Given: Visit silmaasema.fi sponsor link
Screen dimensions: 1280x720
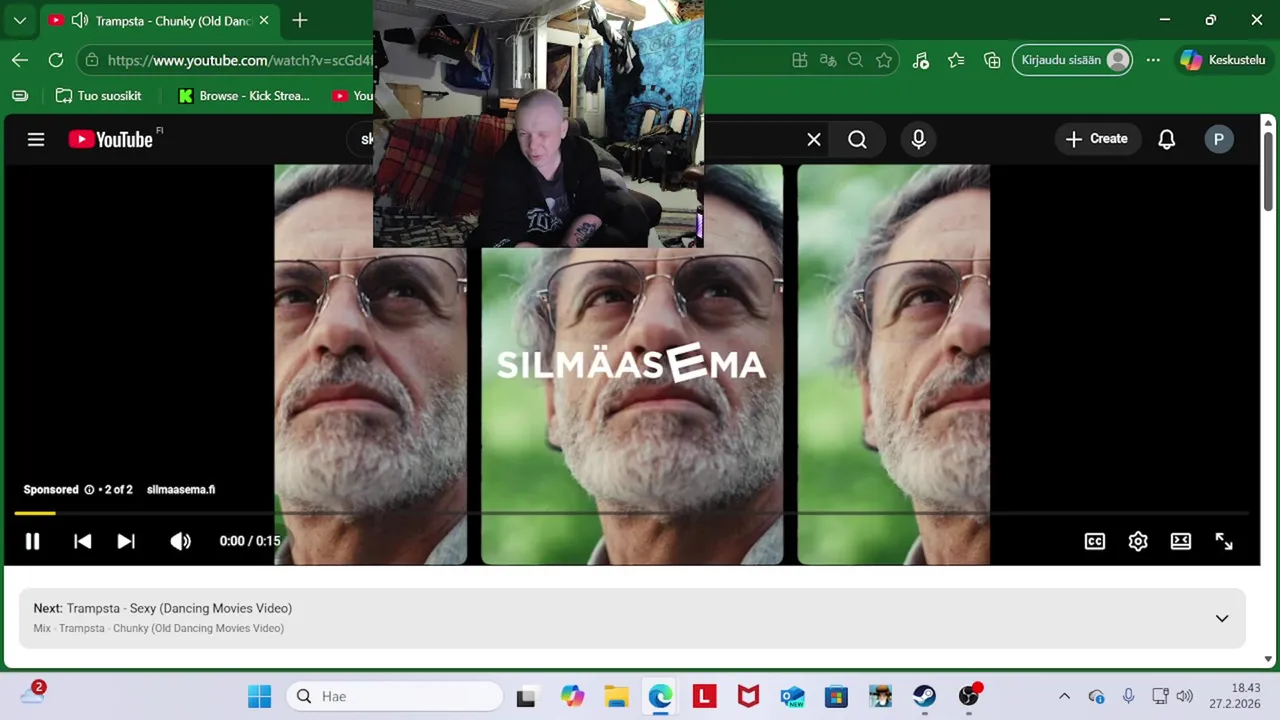Looking at the screenshot, I should point(181,490).
